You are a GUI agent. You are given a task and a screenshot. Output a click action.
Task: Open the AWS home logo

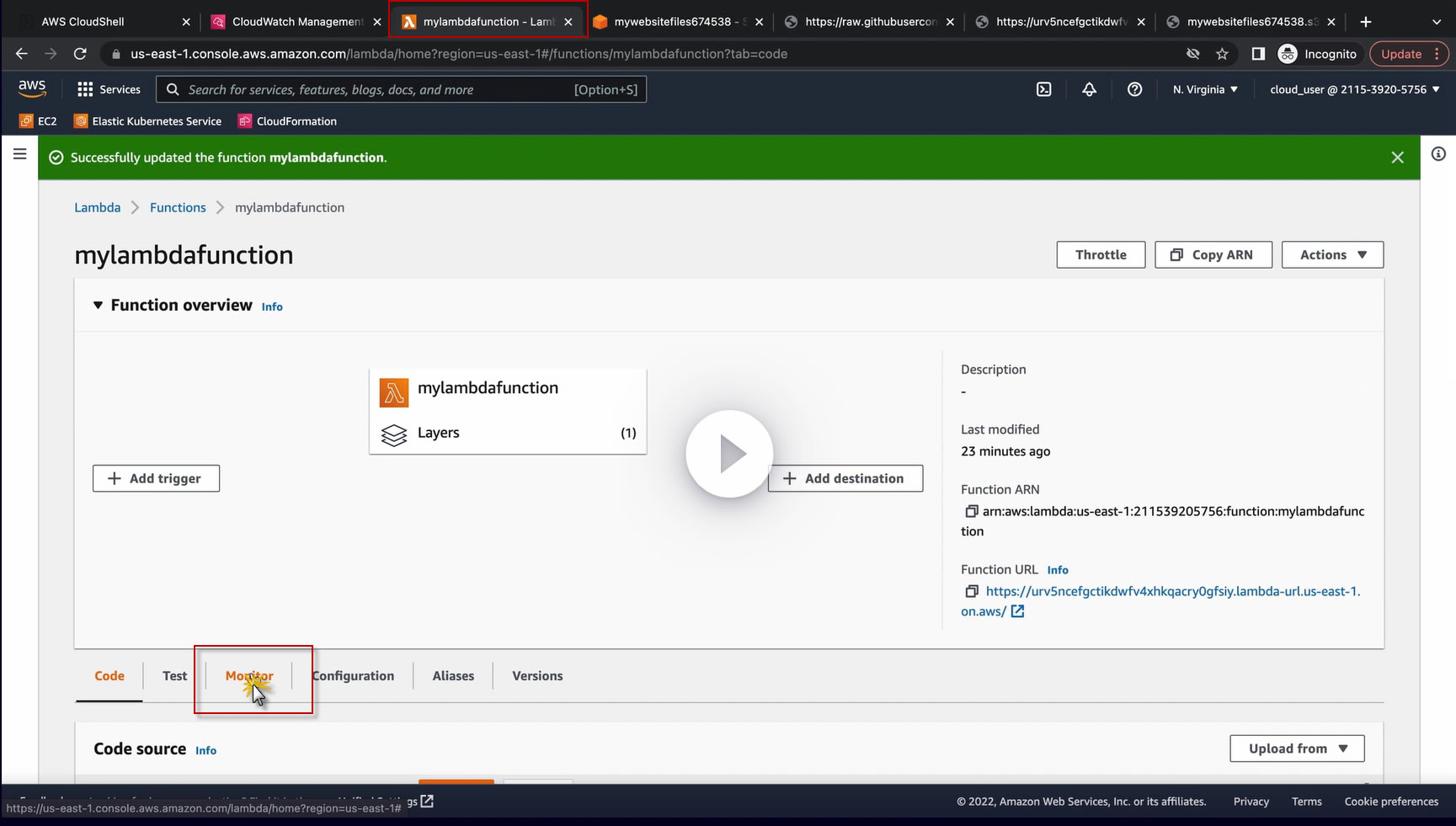(32, 88)
